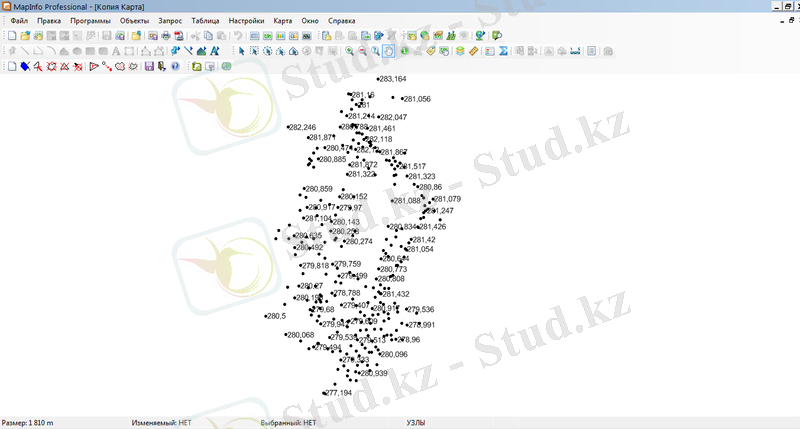Open the Change View zoom dialog icon
This screenshot has height=429, width=800.
(x=376, y=51)
